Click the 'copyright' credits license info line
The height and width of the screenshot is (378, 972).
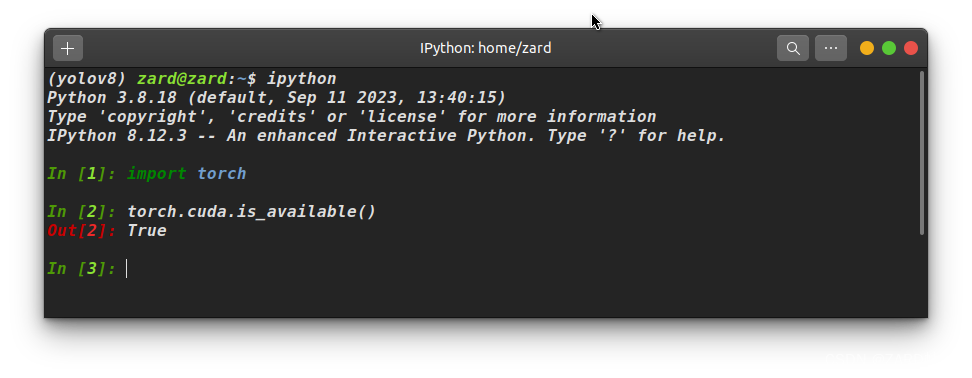point(351,117)
